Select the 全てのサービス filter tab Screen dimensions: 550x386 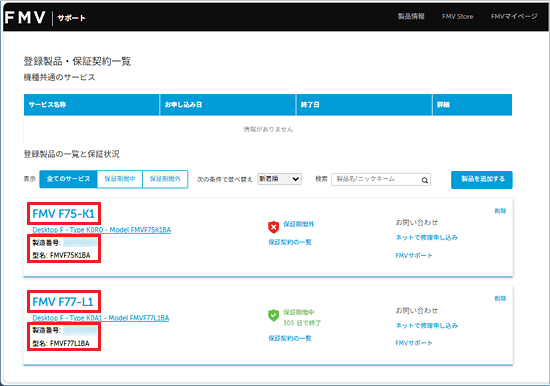coord(68,179)
